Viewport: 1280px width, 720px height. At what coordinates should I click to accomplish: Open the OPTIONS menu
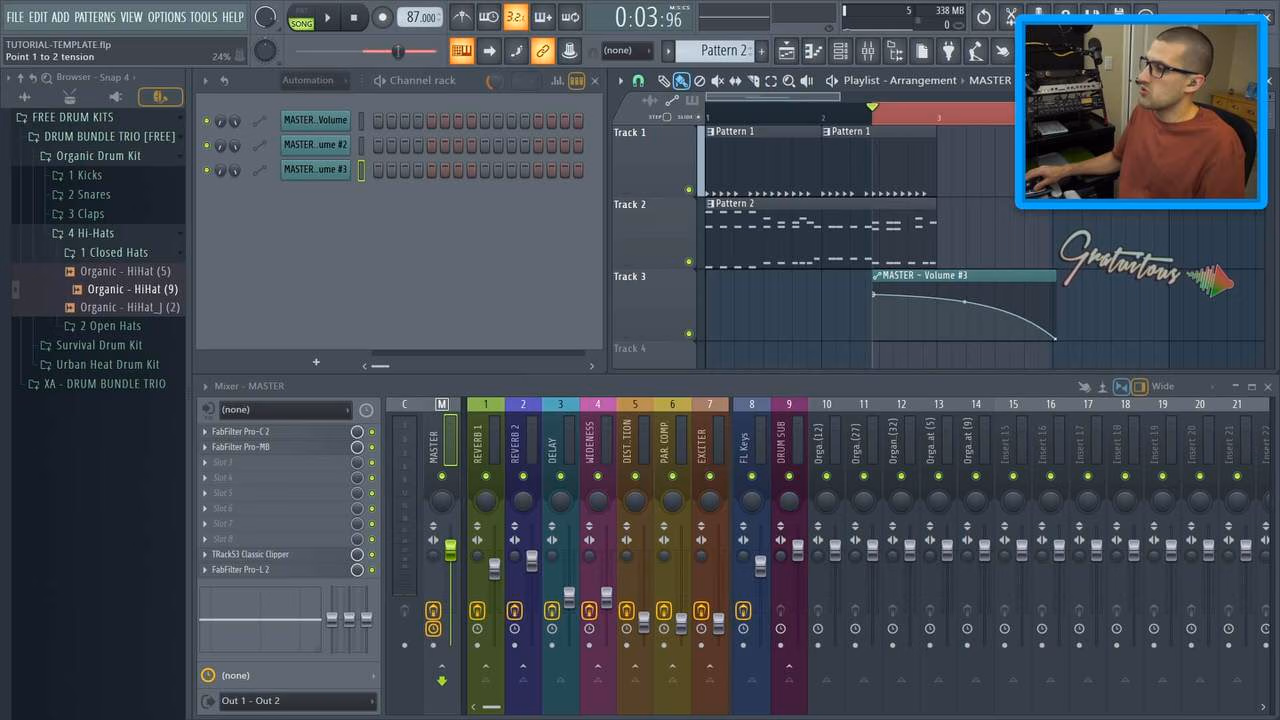coord(166,17)
